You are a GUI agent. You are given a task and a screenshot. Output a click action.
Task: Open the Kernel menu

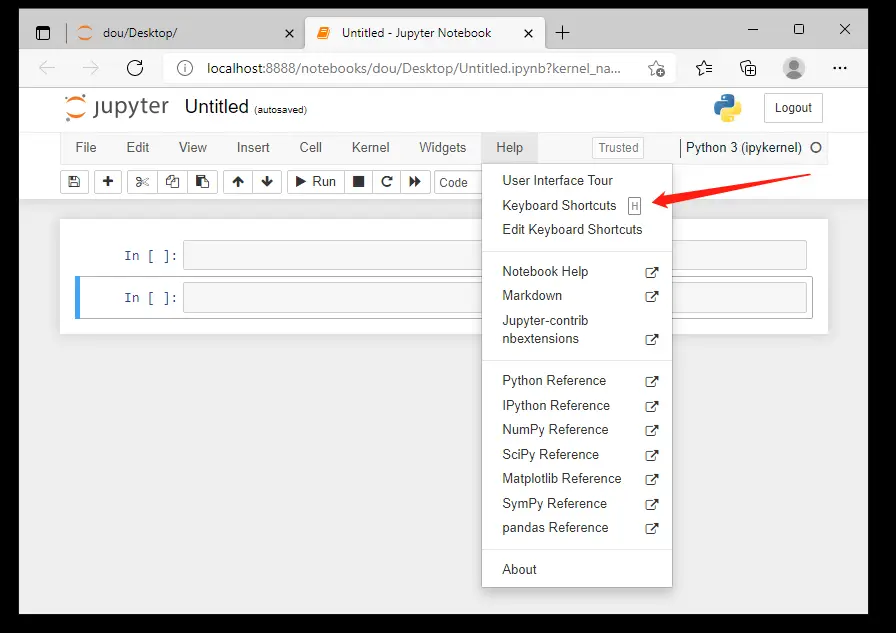point(370,148)
